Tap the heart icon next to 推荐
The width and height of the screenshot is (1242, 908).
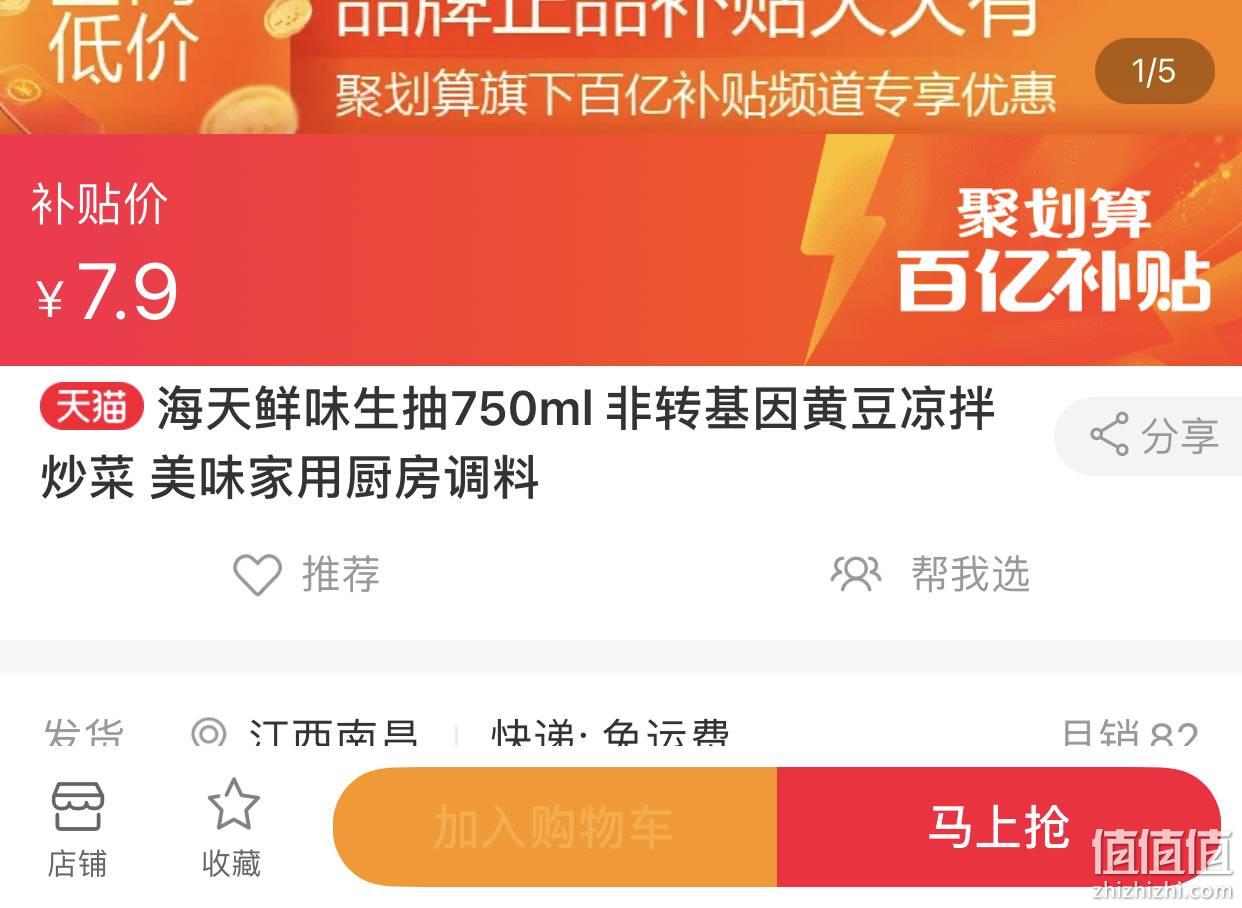tap(257, 575)
